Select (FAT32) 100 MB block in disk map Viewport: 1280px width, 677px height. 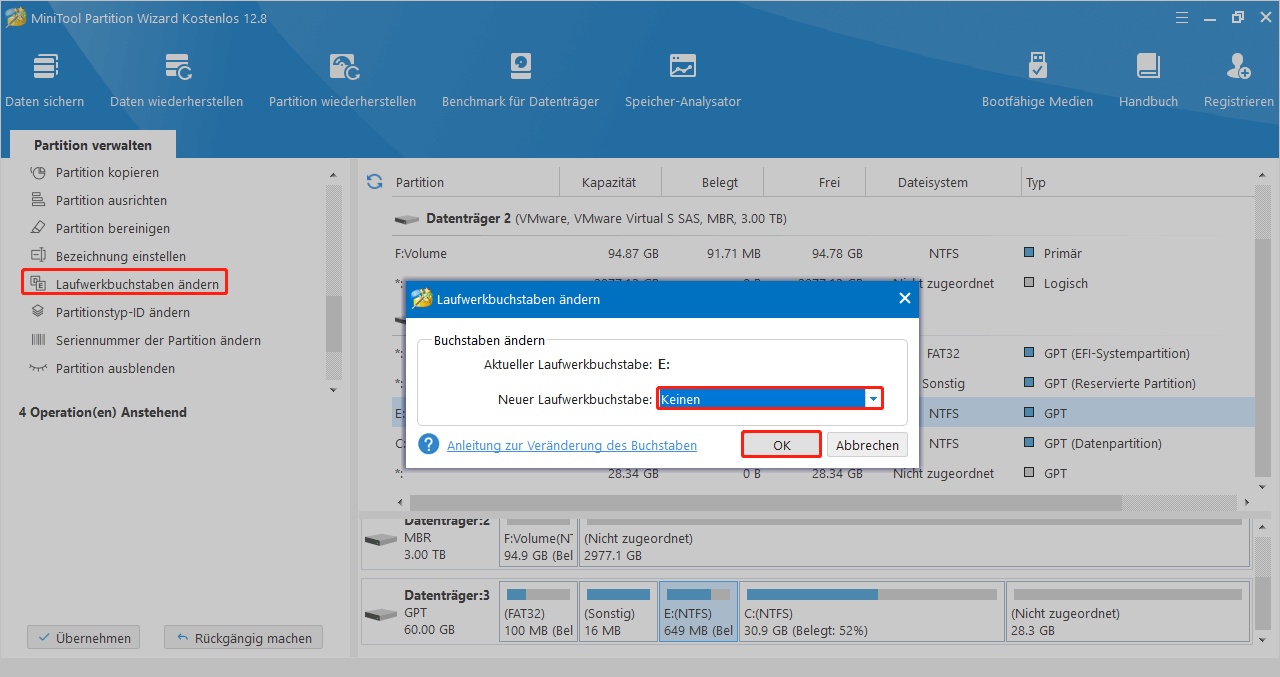(x=538, y=611)
